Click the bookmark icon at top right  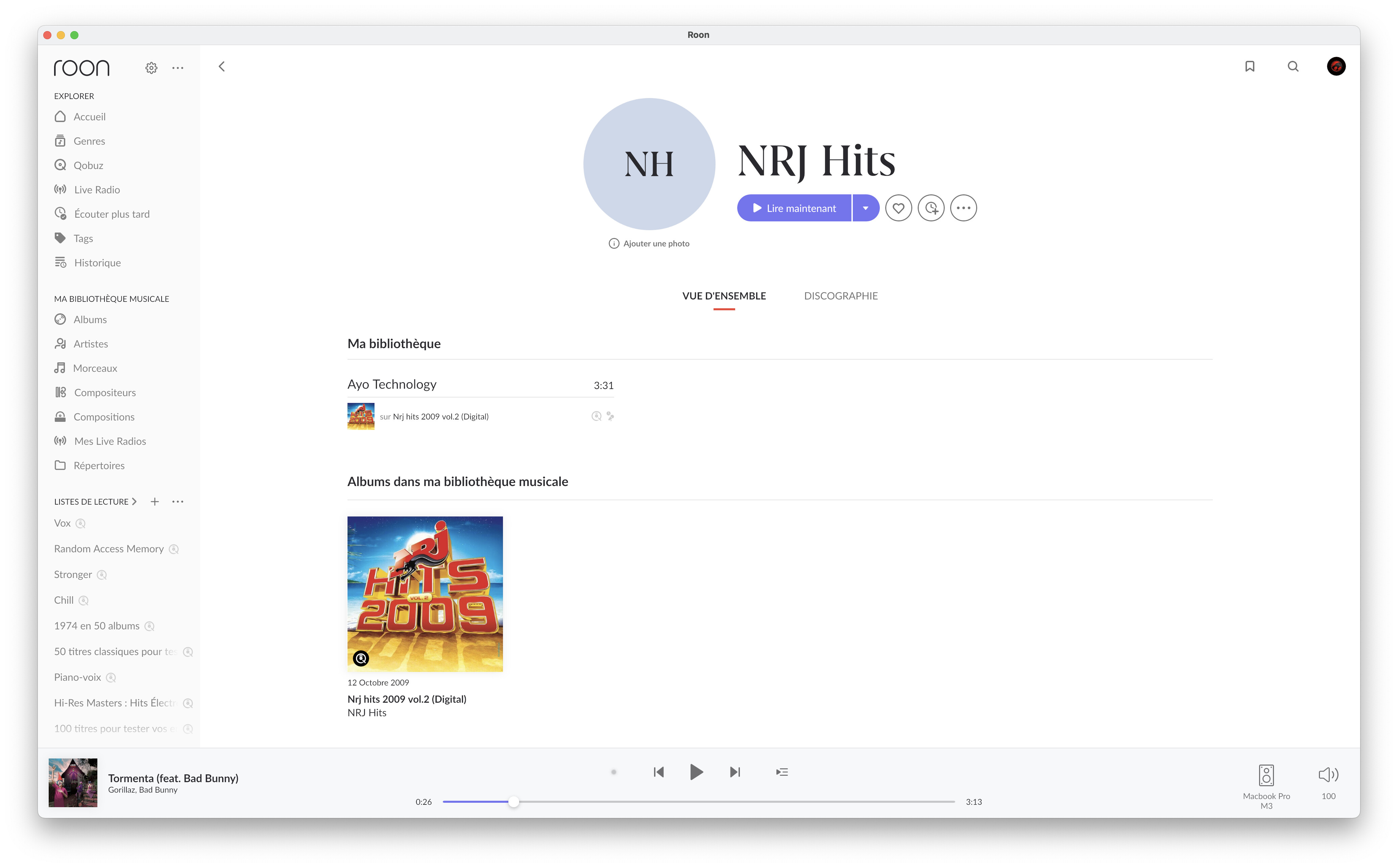click(x=1249, y=67)
